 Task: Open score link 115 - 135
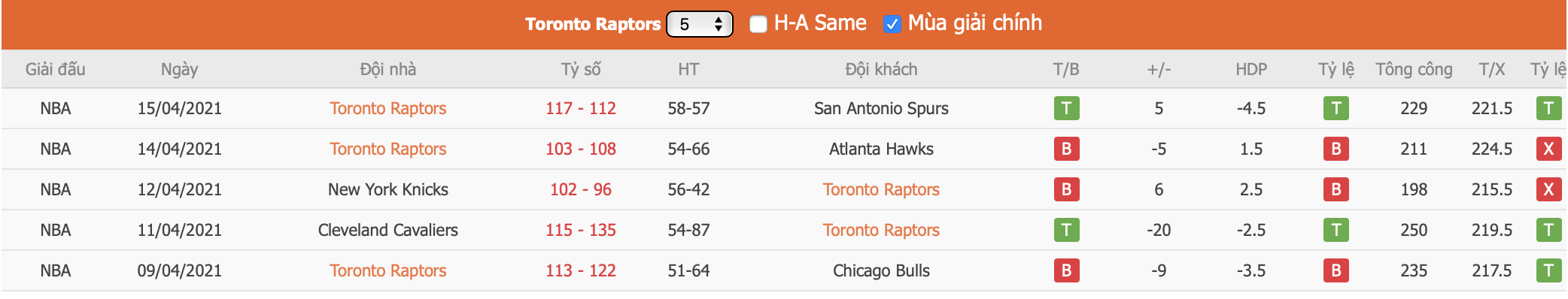click(581, 230)
